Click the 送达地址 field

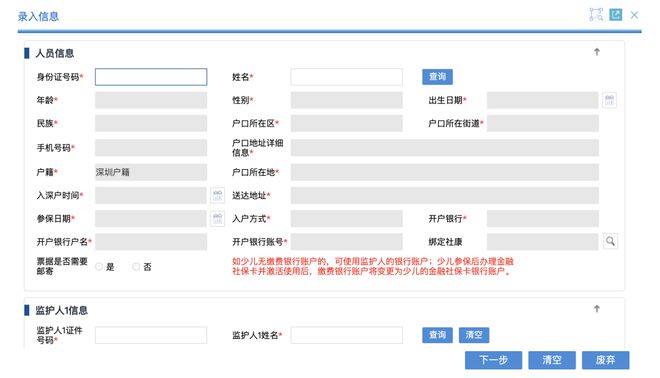point(444,195)
